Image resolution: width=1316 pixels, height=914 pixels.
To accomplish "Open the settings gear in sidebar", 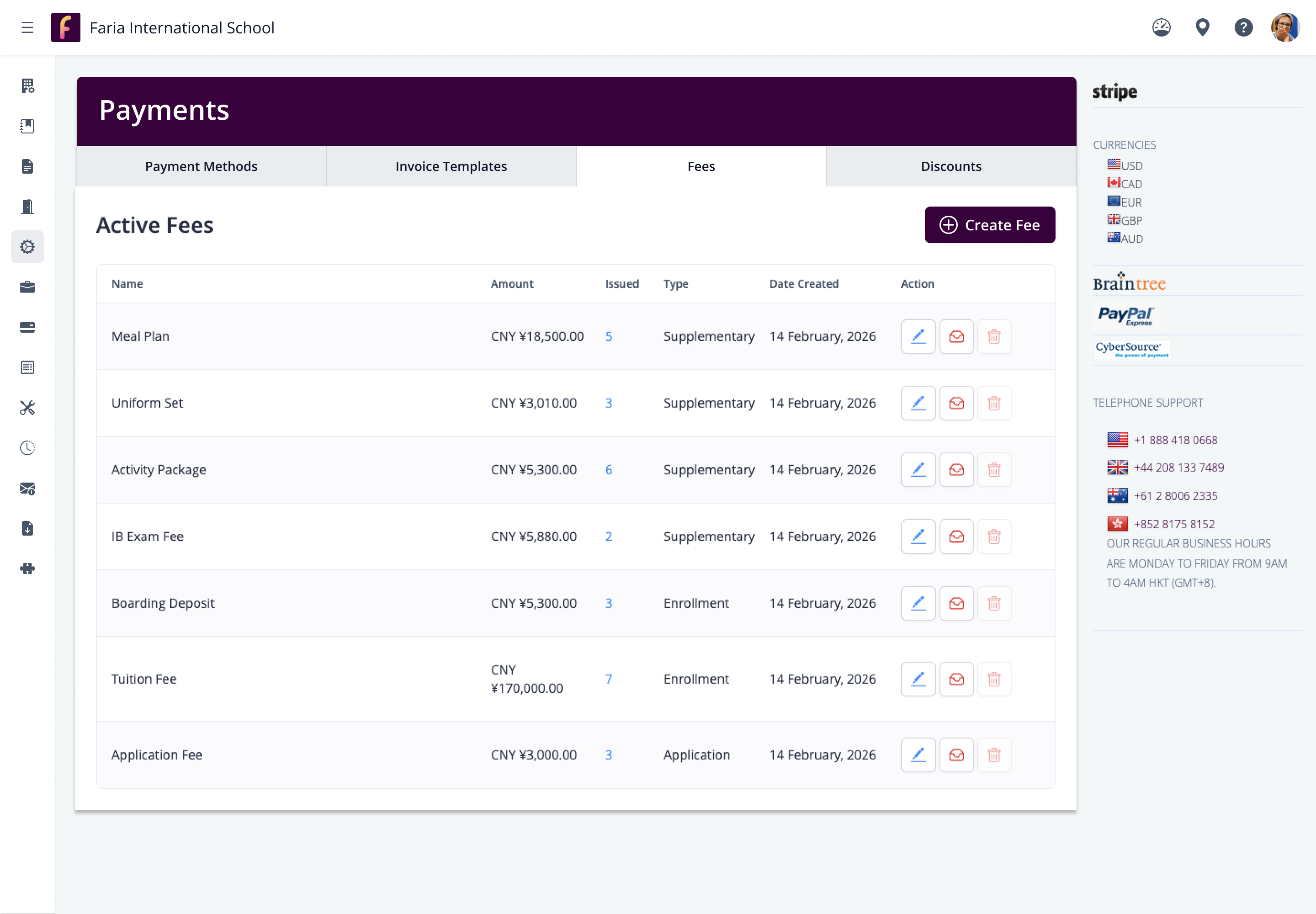I will [x=27, y=247].
